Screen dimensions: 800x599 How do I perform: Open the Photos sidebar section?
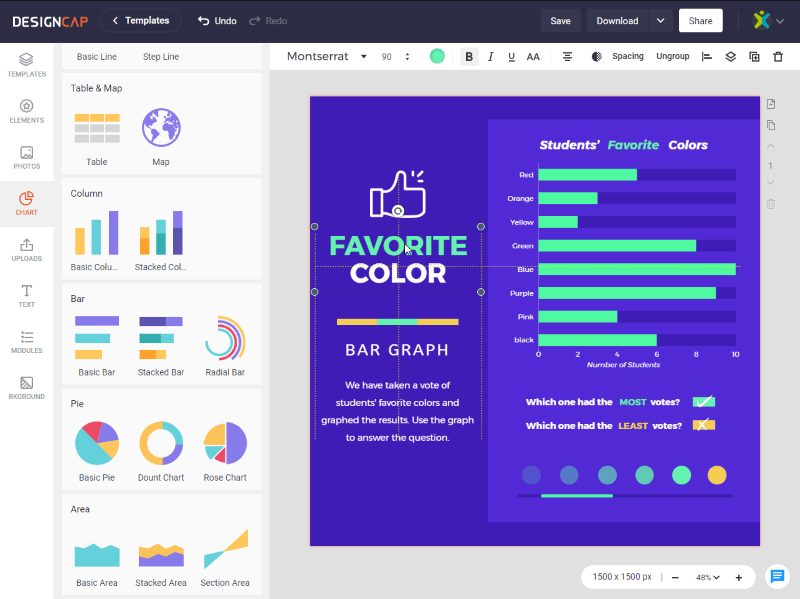click(x=27, y=157)
